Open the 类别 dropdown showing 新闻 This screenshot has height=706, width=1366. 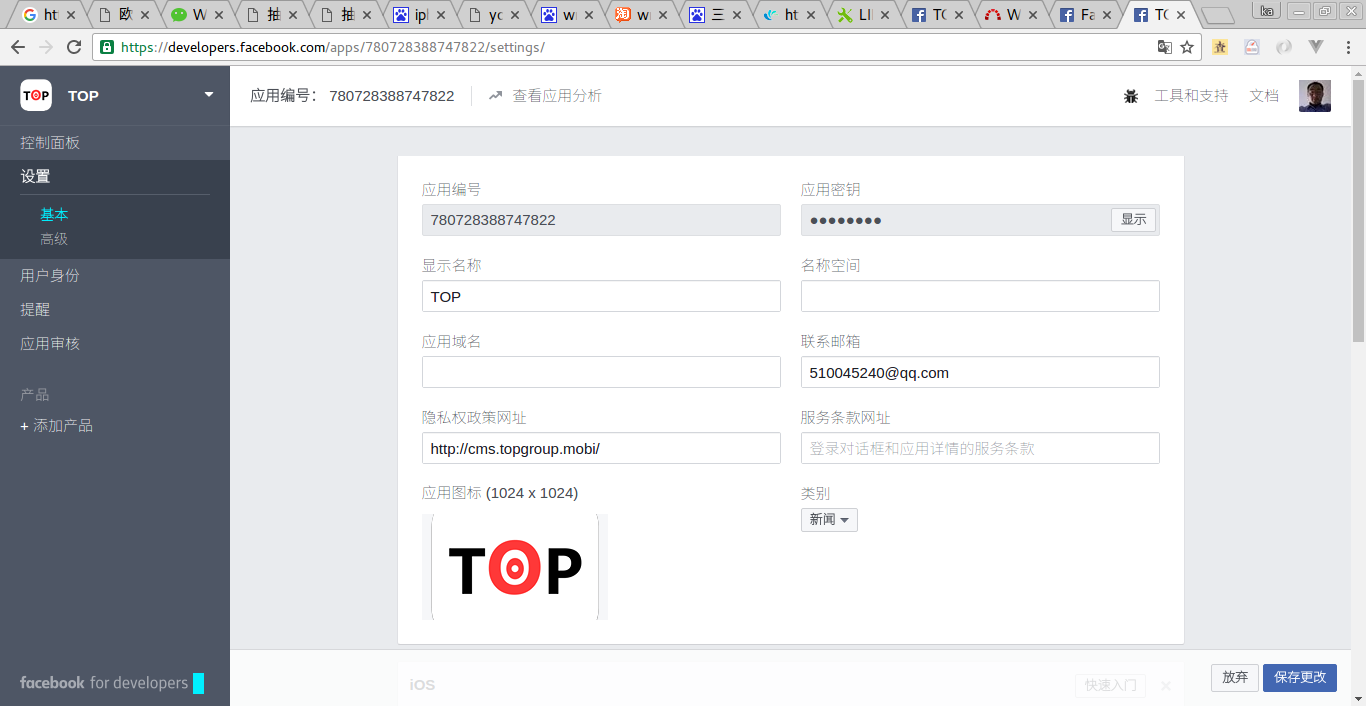pyautogui.click(x=828, y=519)
